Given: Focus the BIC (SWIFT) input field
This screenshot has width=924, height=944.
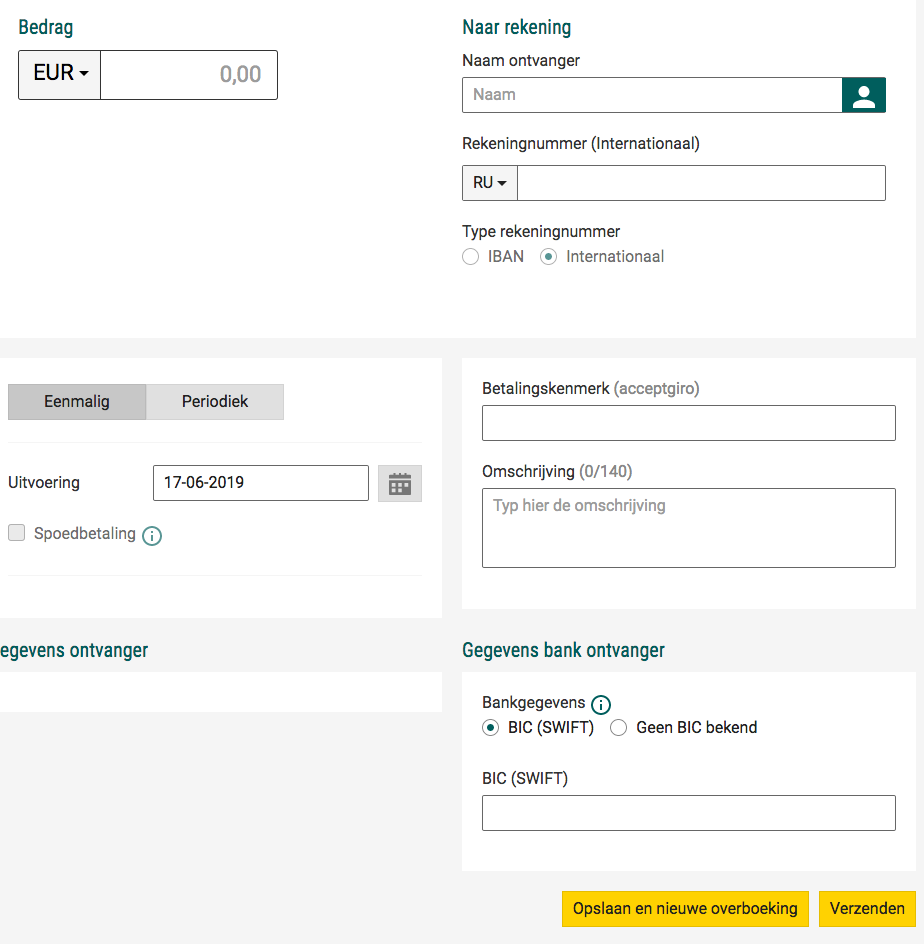Looking at the screenshot, I should point(689,813).
